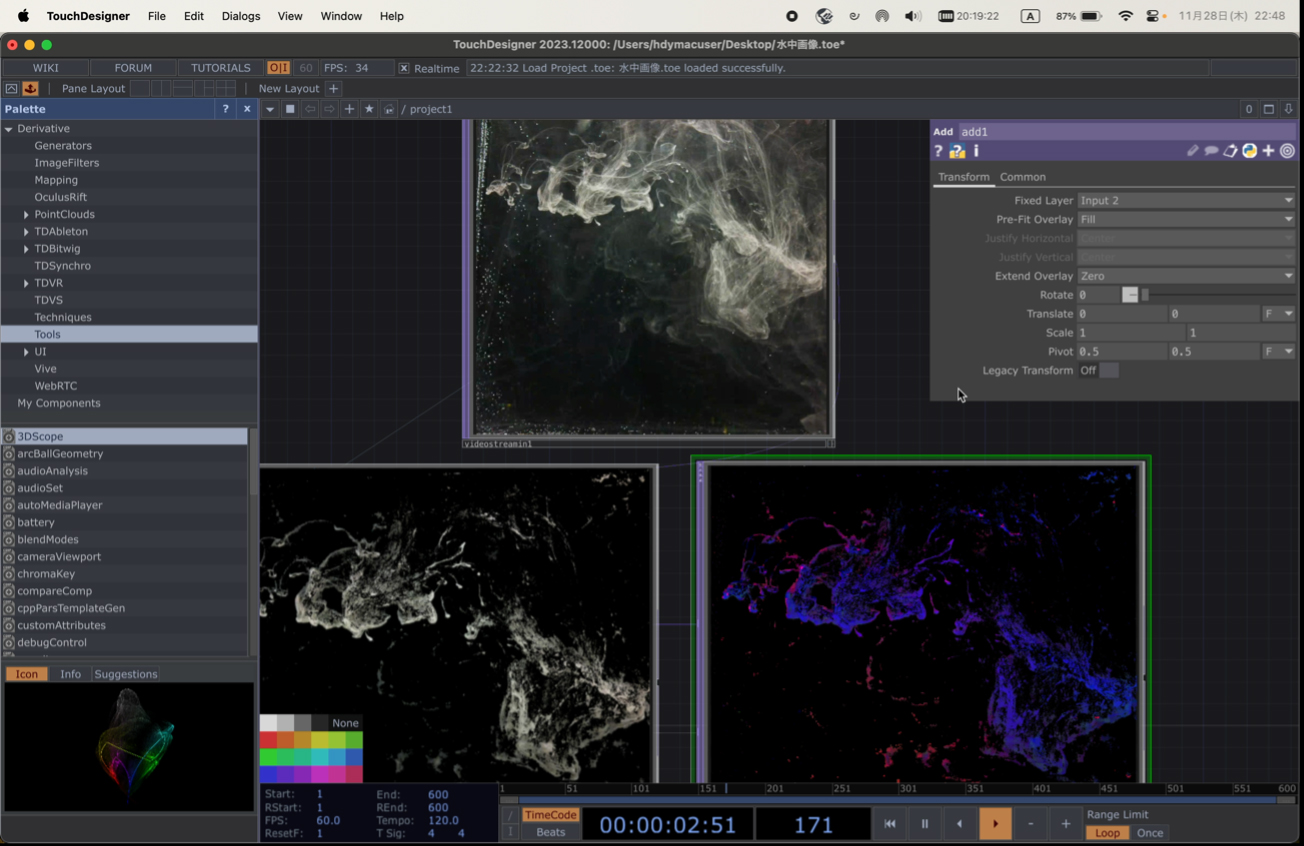Open the Dialogs menu

240,16
